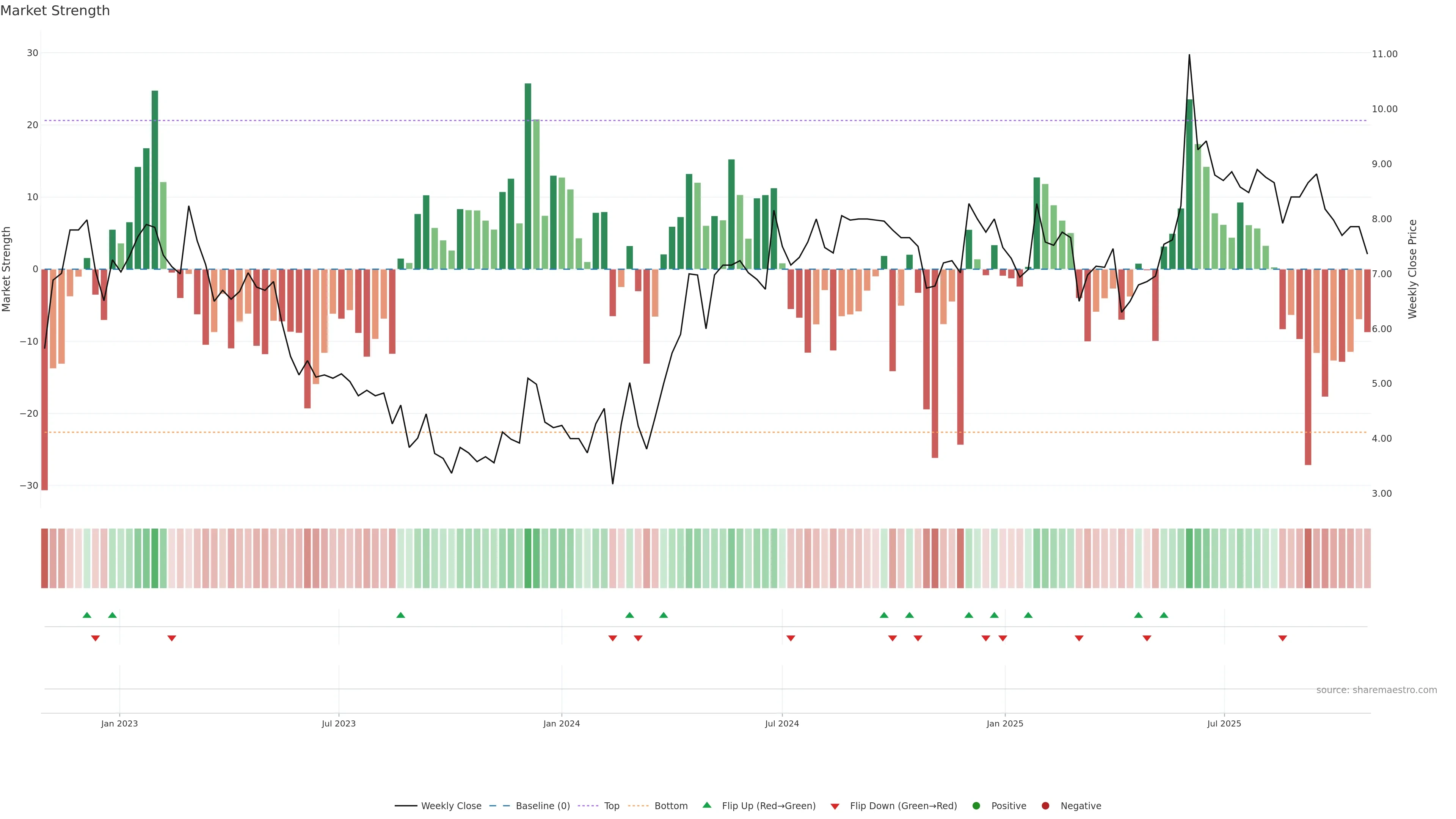Click the first green flip-up triangle marker
The height and width of the screenshot is (819, 1456).
tap(86, 615)
